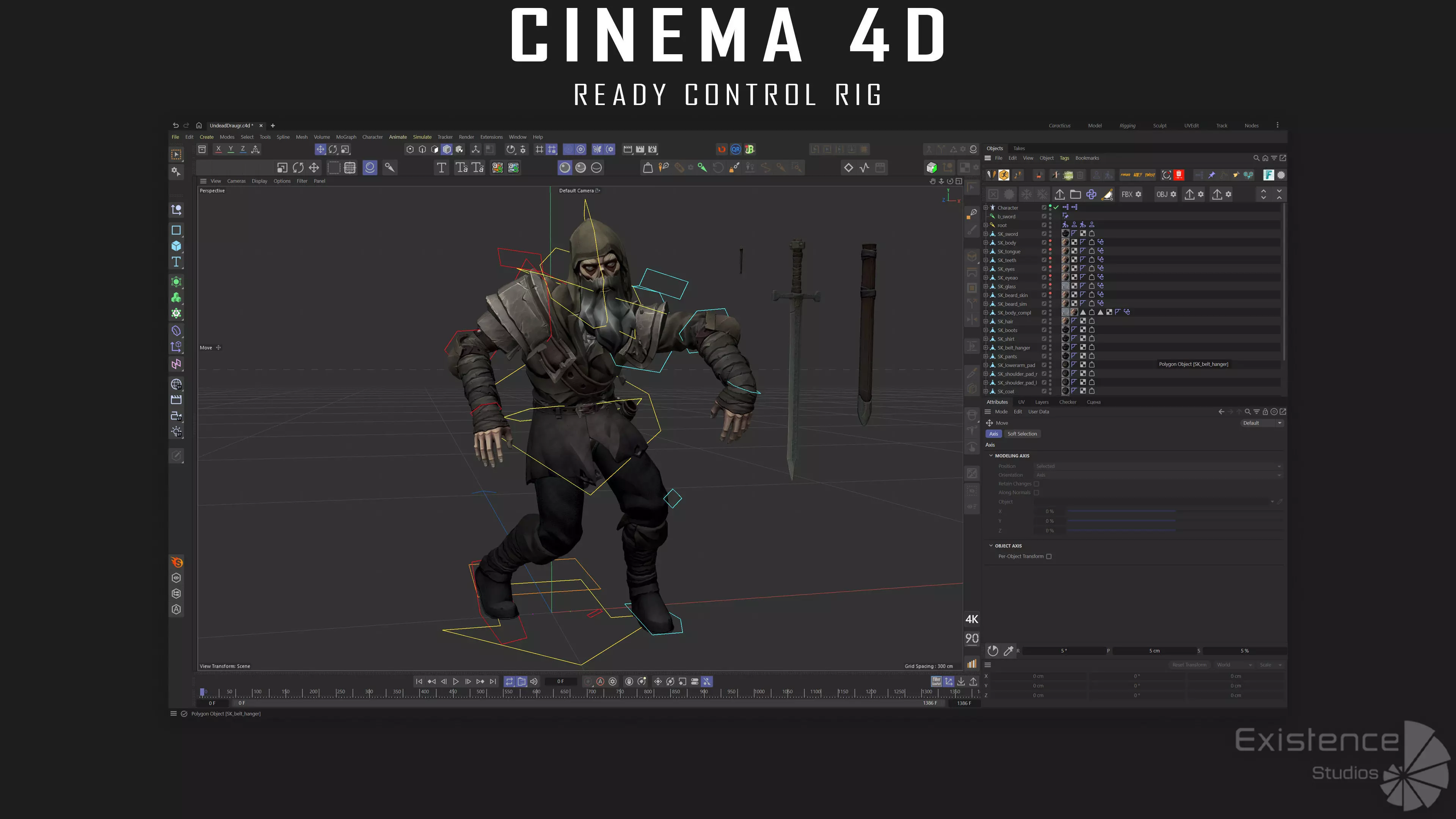Select the Move tool in the top toolbar
The width and height of the screenshot is (1456, 819).
320,149
